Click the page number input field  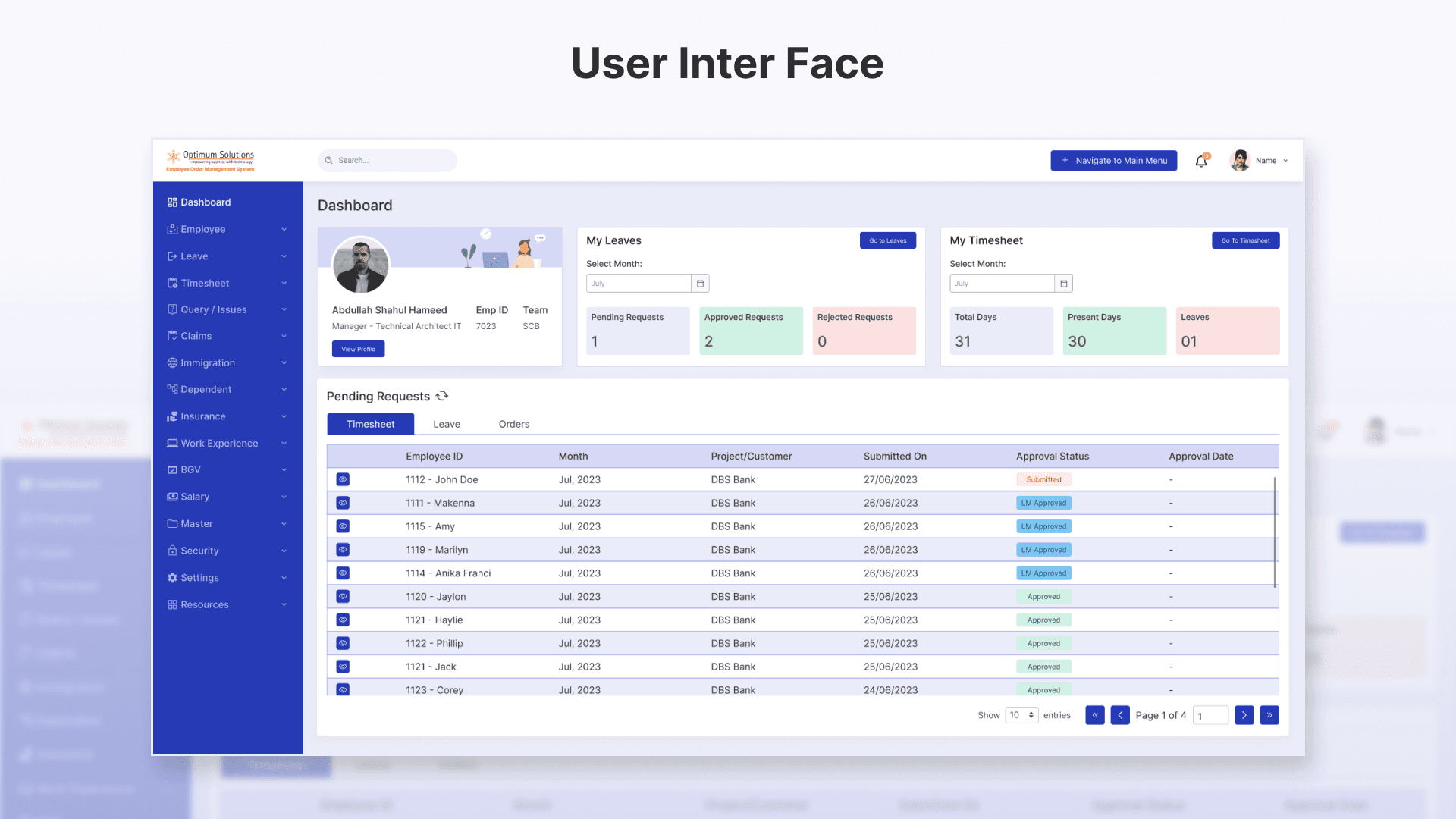point(1210,716)
